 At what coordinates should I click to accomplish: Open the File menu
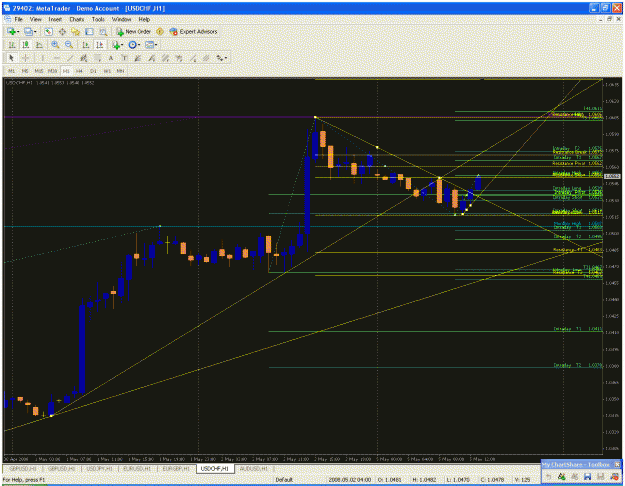(x=18, y=19)
